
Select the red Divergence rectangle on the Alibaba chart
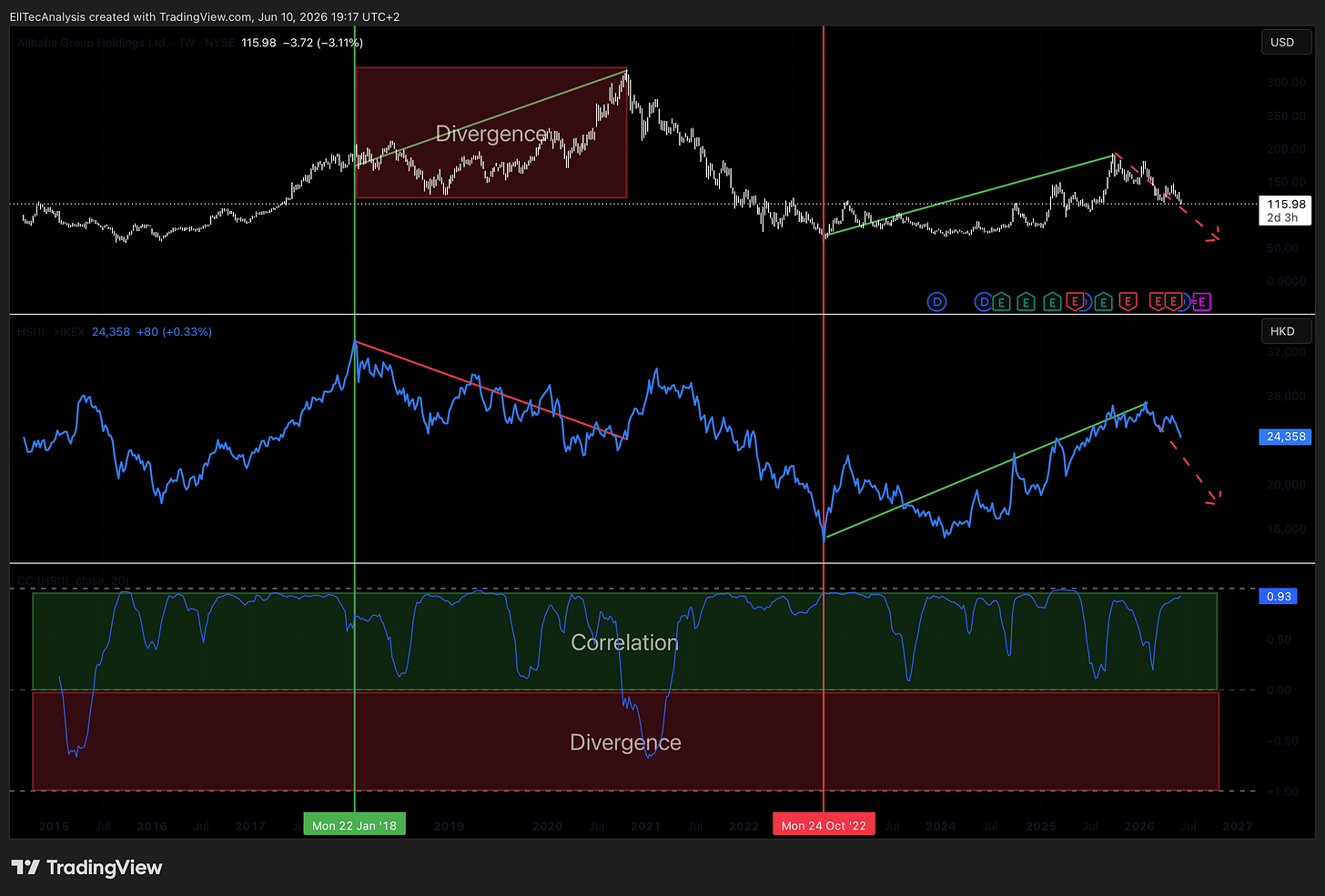point(491,133)
